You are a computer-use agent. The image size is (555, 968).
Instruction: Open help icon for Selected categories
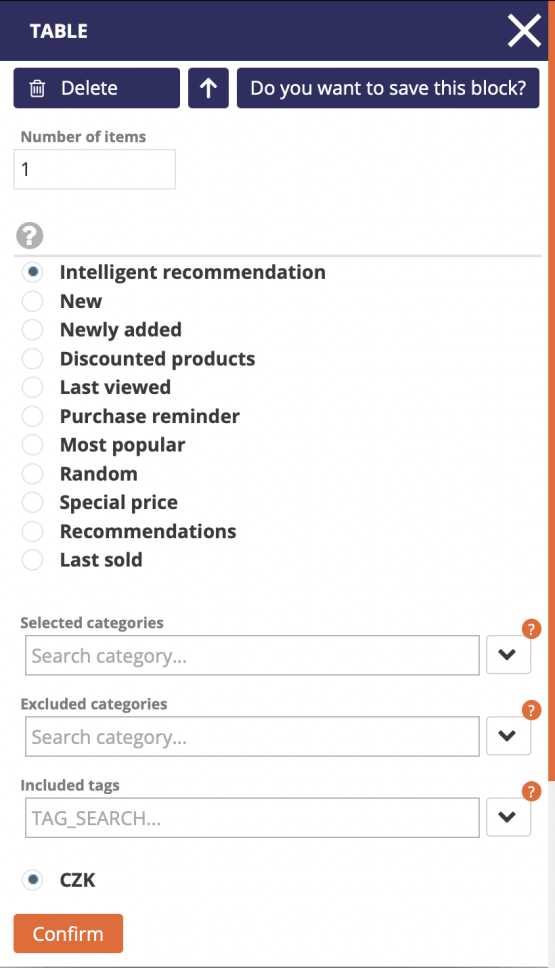[x=532, y=629]
